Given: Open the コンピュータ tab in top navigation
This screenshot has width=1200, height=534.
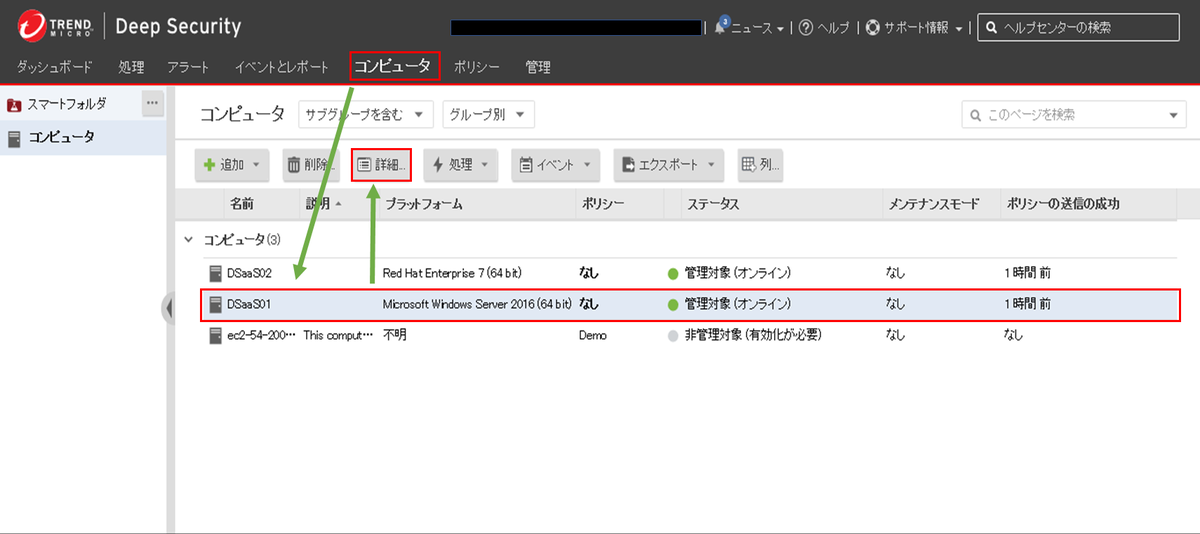Looking at the screenshot, I should click(395, 67).
